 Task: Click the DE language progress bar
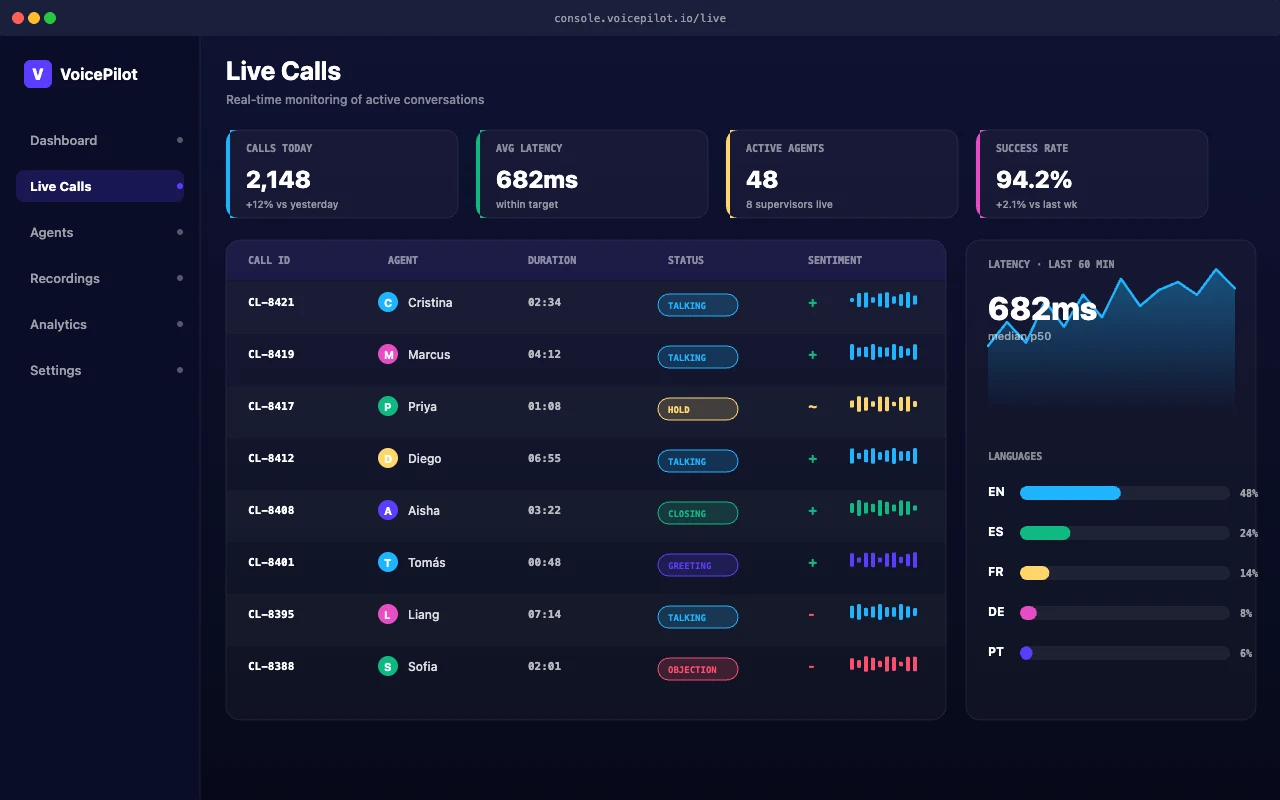click(1125, 613)
